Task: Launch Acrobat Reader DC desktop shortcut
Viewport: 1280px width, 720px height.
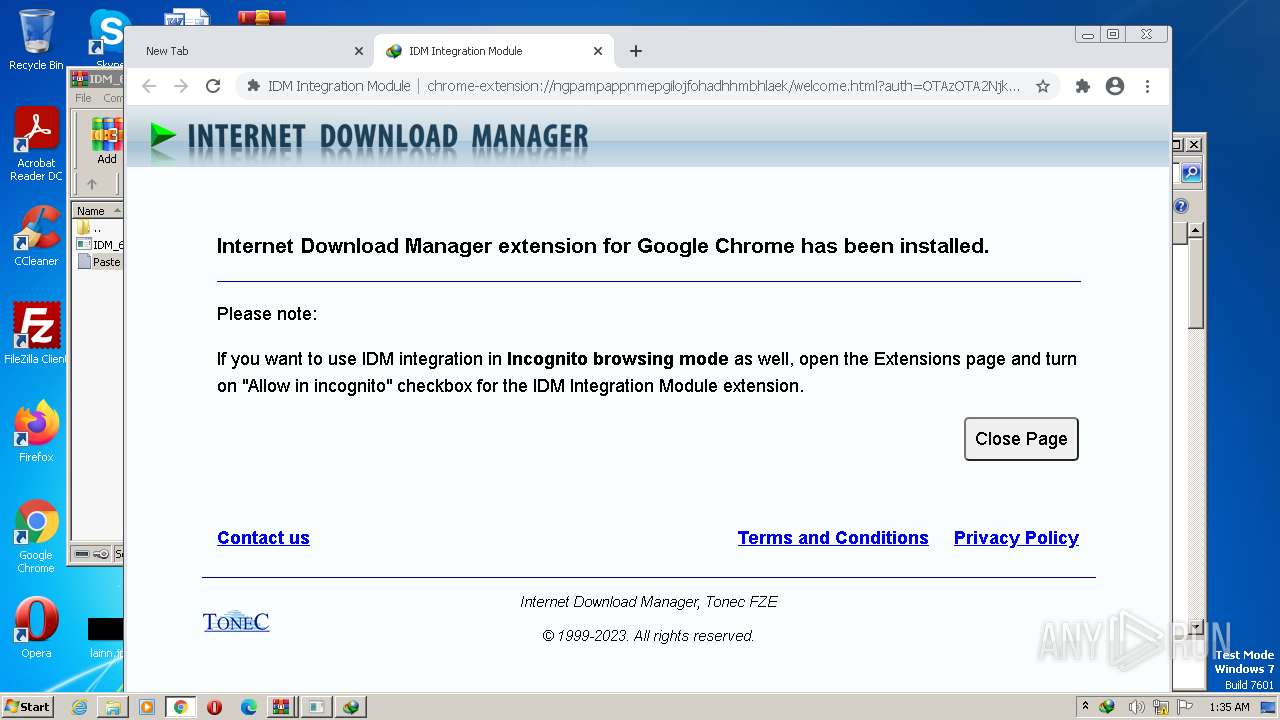Action: click(x=36, y=145)
